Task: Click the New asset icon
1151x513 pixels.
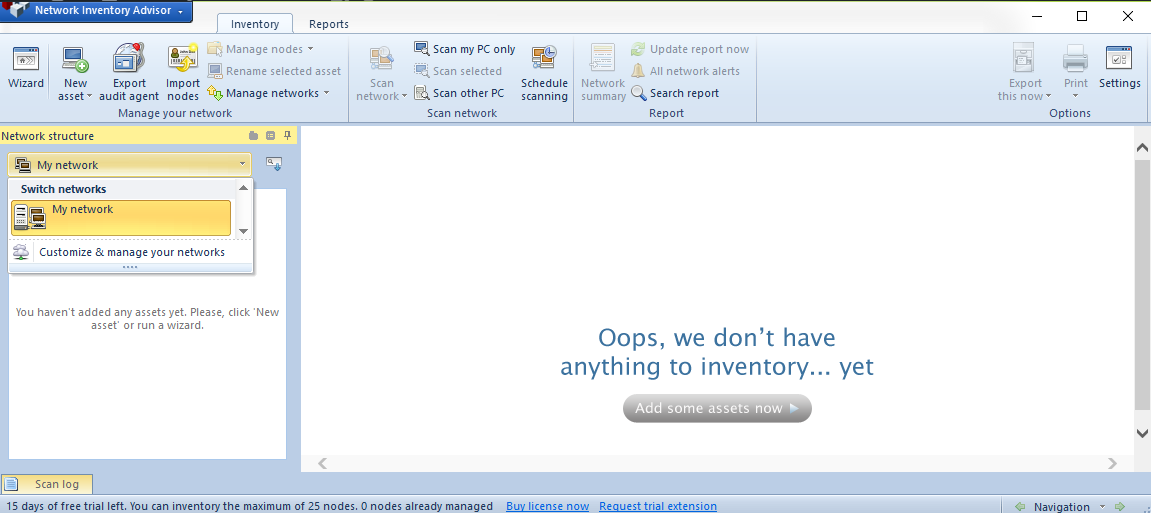Action: pos(75,59)
